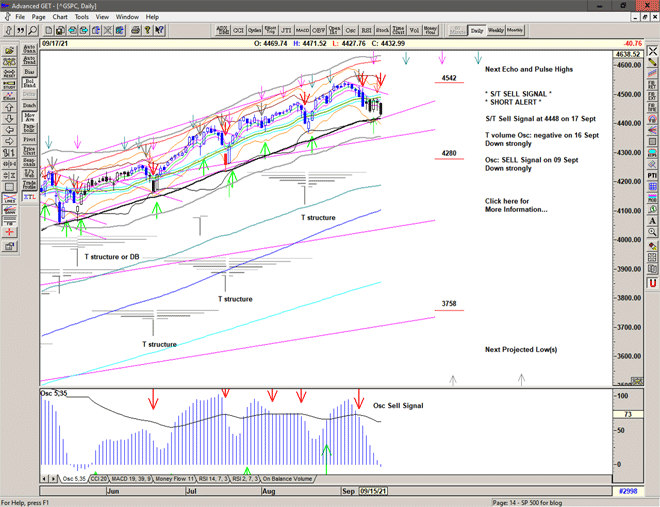Screen dimensions: 660x507
Task: Click the 4542 price level marker
Action: pyautogui.click(x=449, y=78)
